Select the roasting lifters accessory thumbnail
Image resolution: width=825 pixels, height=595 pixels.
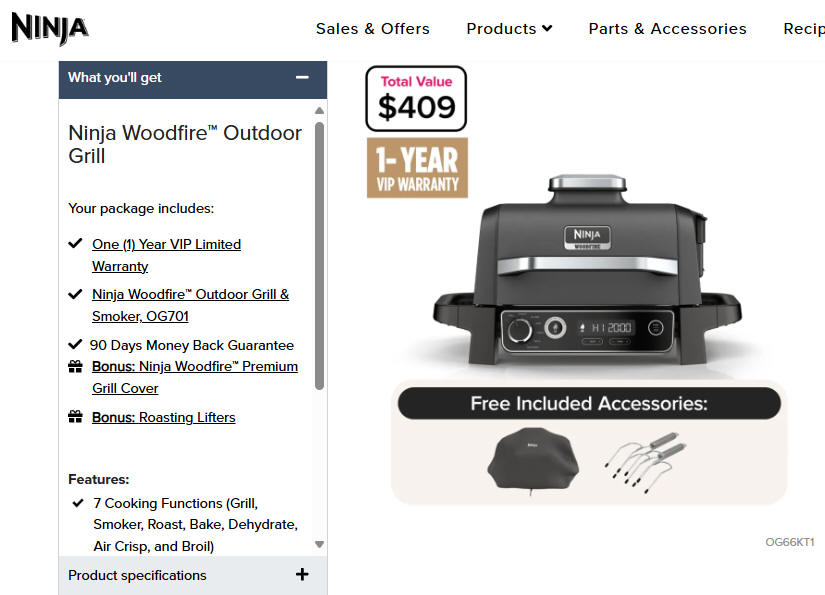coord(645,462)
